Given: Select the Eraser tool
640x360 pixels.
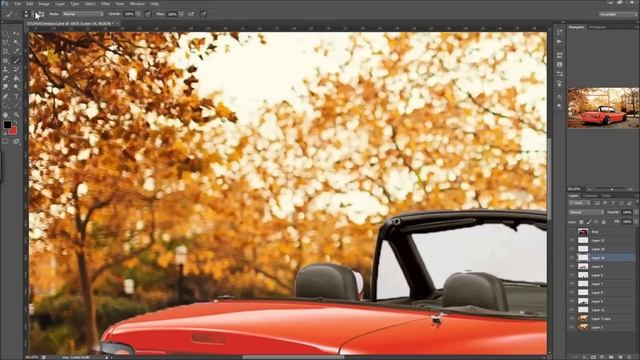Looking at the screenshot, I should click(x=5, y=78).
